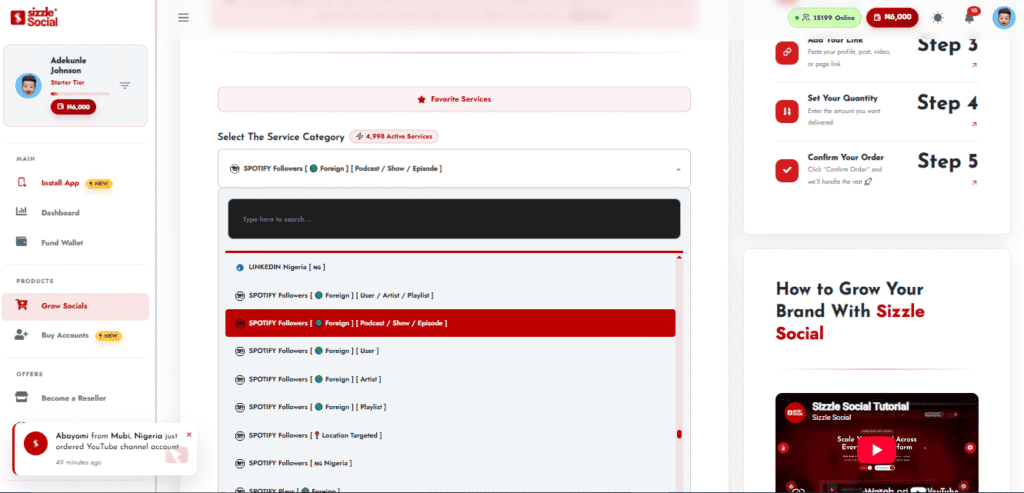Click the LinkedIn icon in LINKEDIN Nigeria row
This screenshot has height=493, width=1024.
click(240, 268)
